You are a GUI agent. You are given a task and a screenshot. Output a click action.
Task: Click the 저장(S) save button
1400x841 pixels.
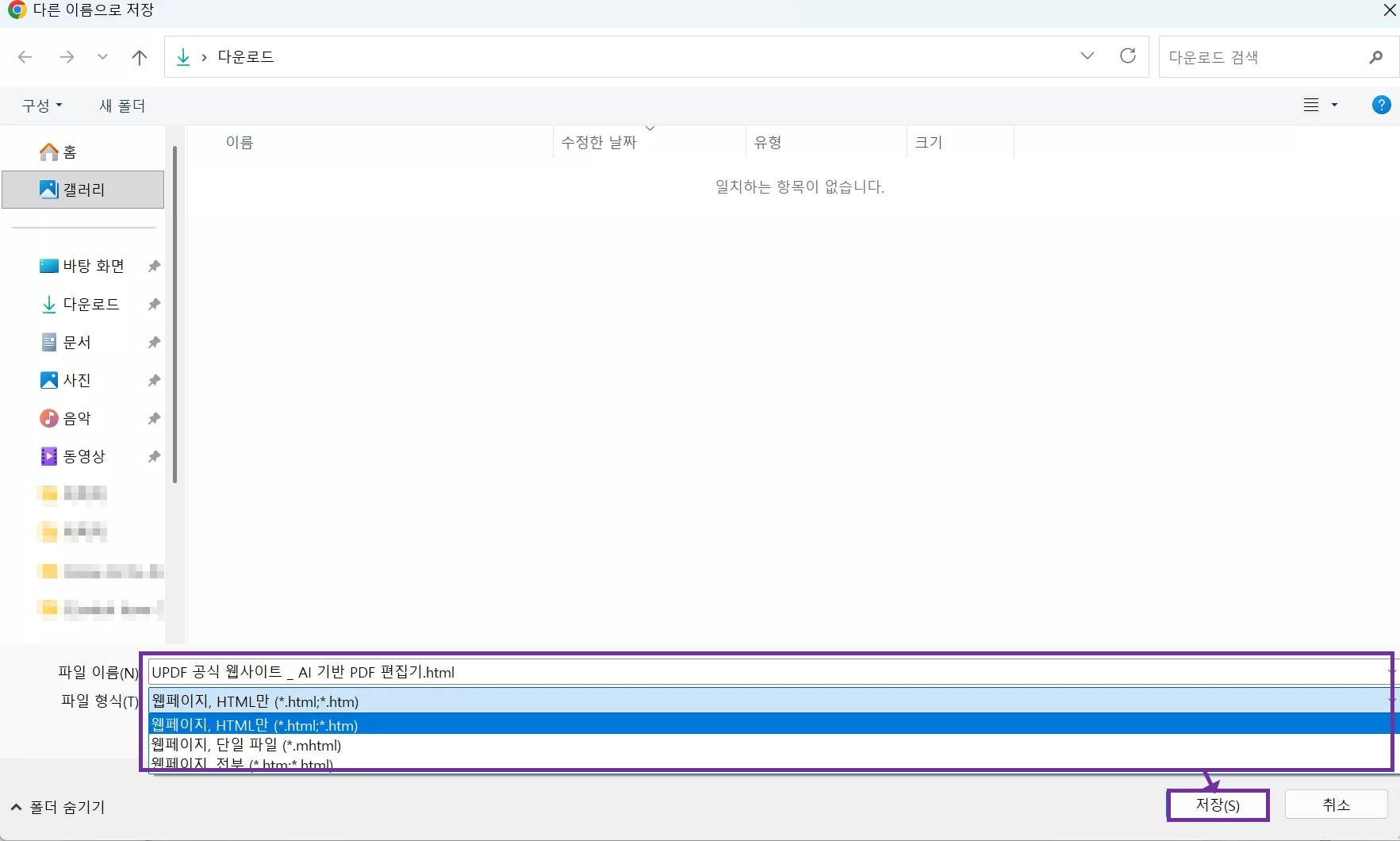coord(1217,805)
